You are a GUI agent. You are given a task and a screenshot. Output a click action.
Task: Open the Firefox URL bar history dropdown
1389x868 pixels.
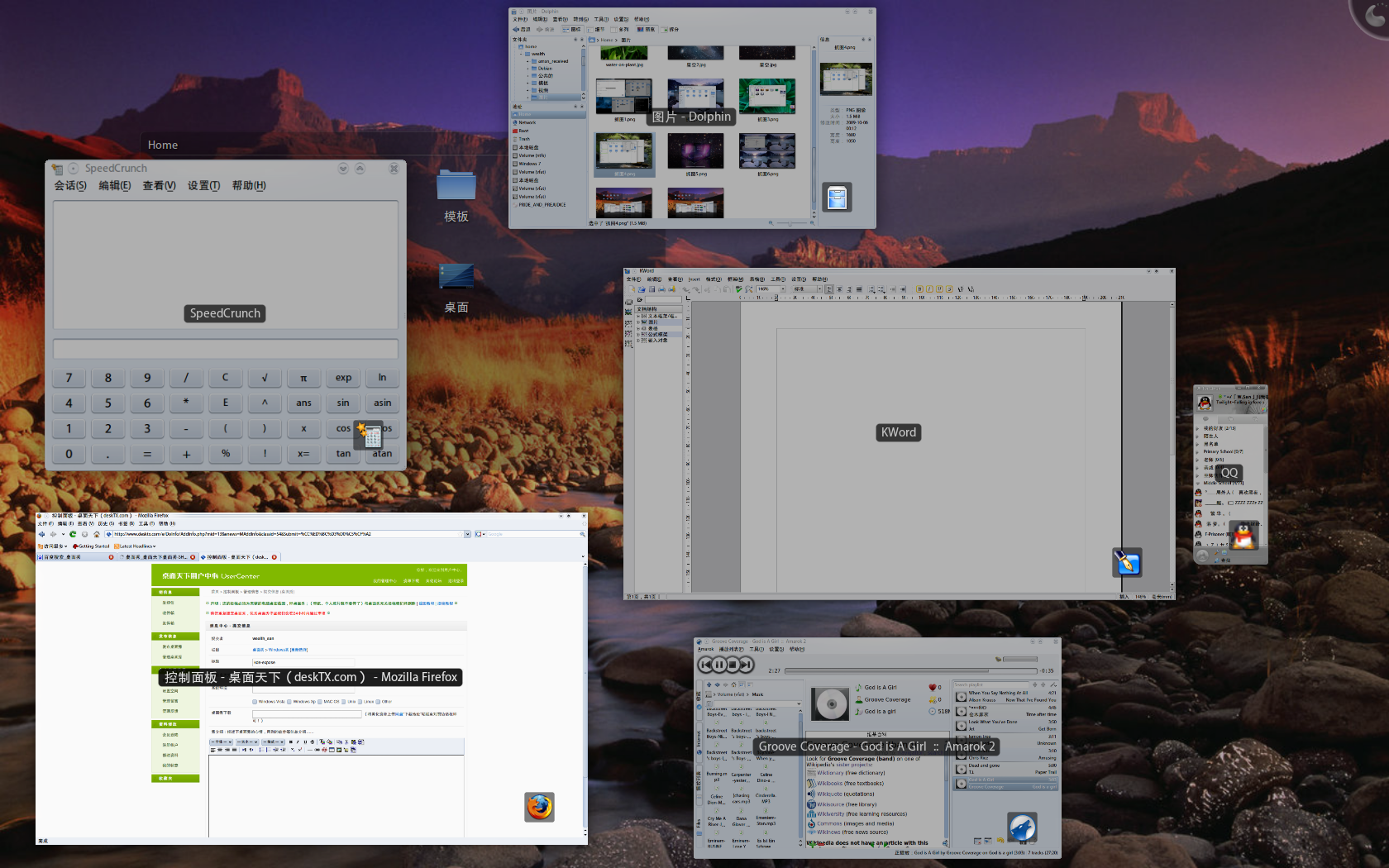[x=467, y=534]
